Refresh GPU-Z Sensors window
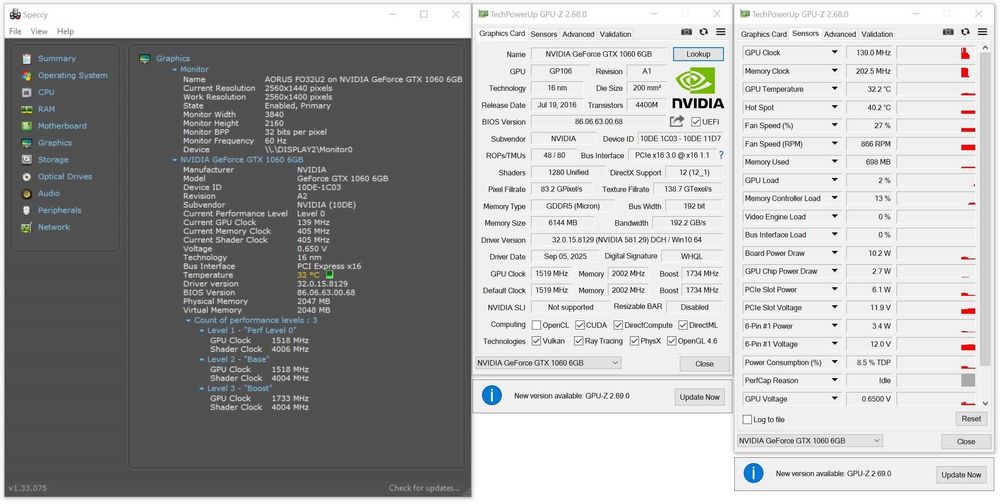The image size is (1000, 504). (966, 32)
